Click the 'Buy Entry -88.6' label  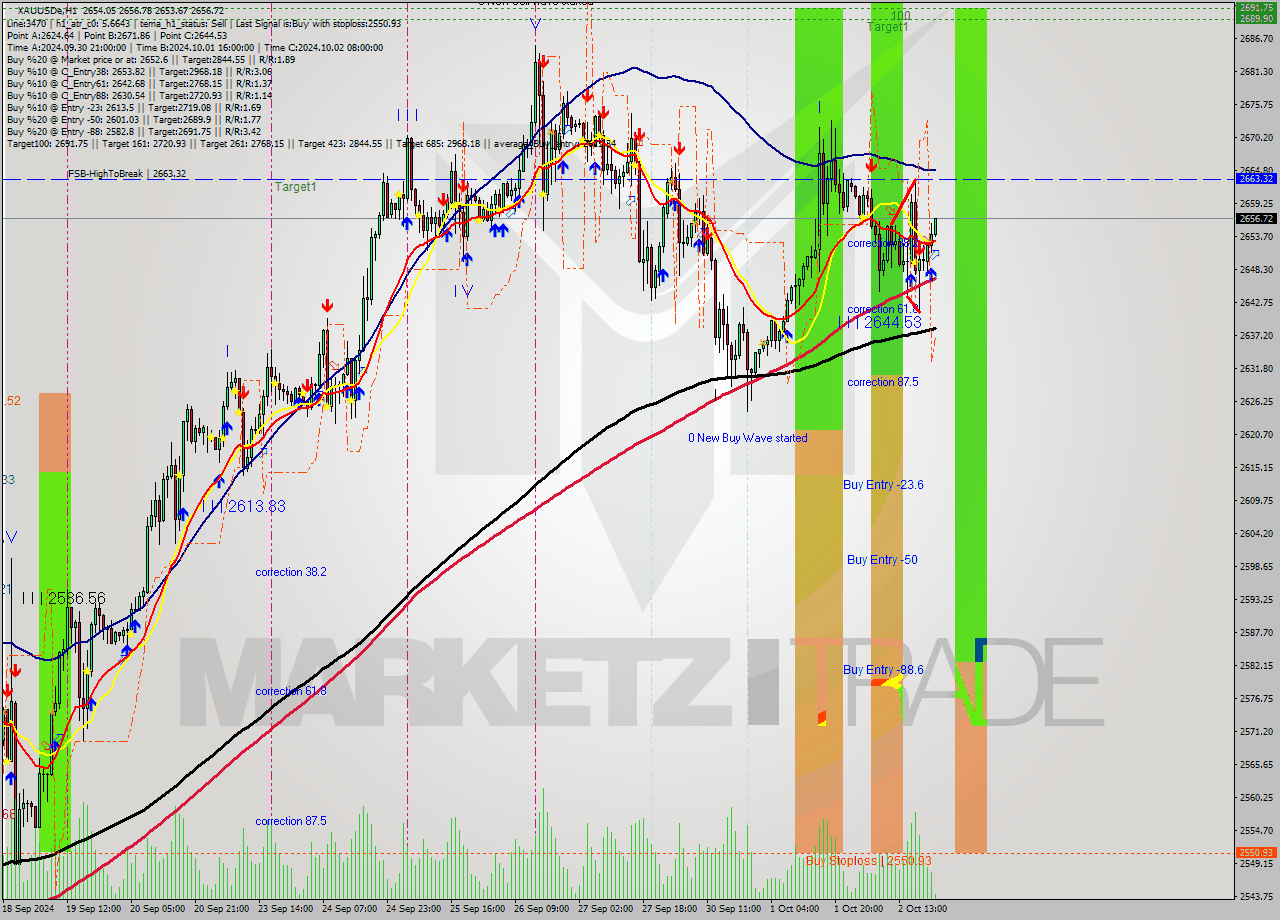point(883,670)
